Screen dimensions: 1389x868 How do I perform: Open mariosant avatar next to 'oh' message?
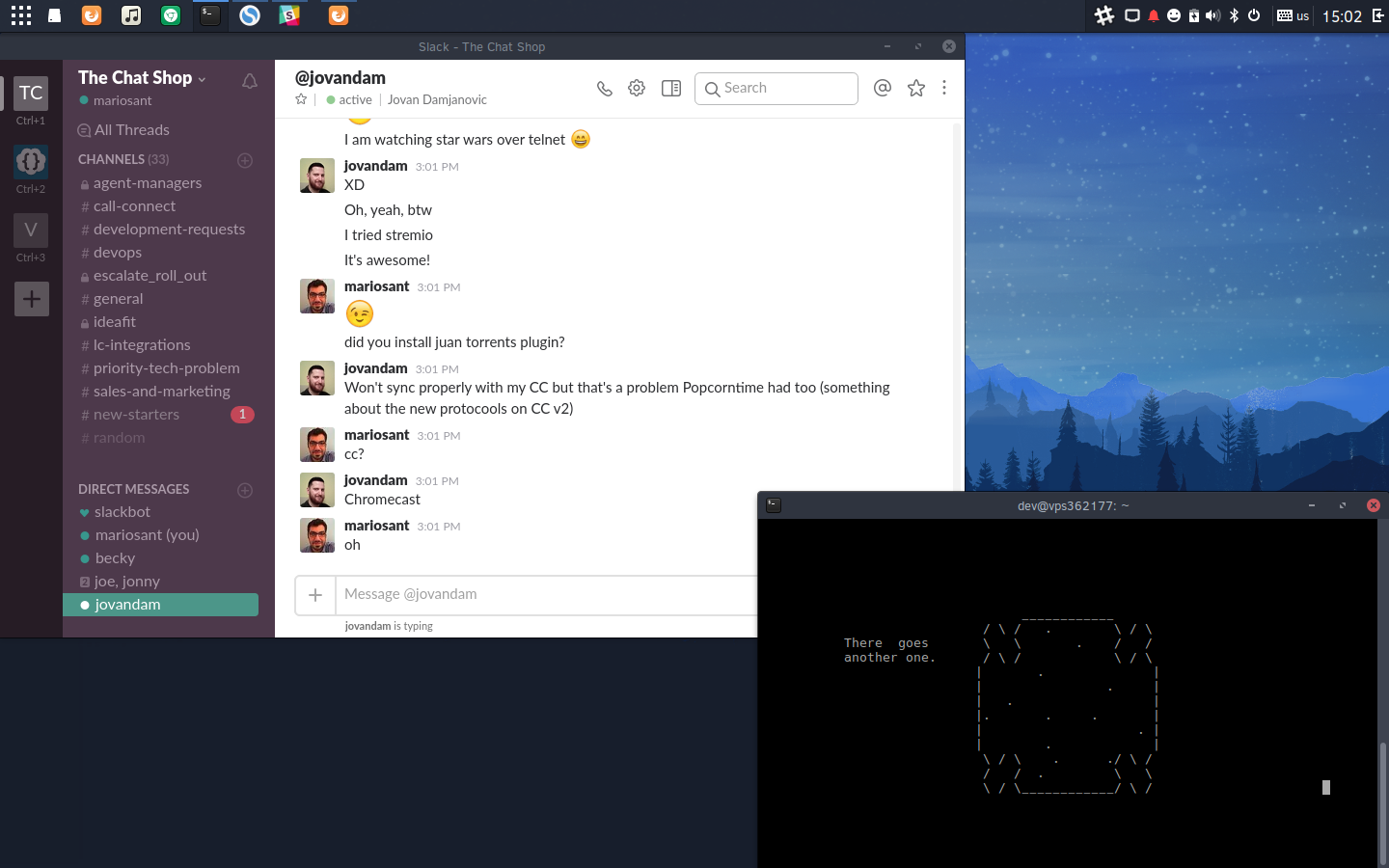[x=317, y=535]
